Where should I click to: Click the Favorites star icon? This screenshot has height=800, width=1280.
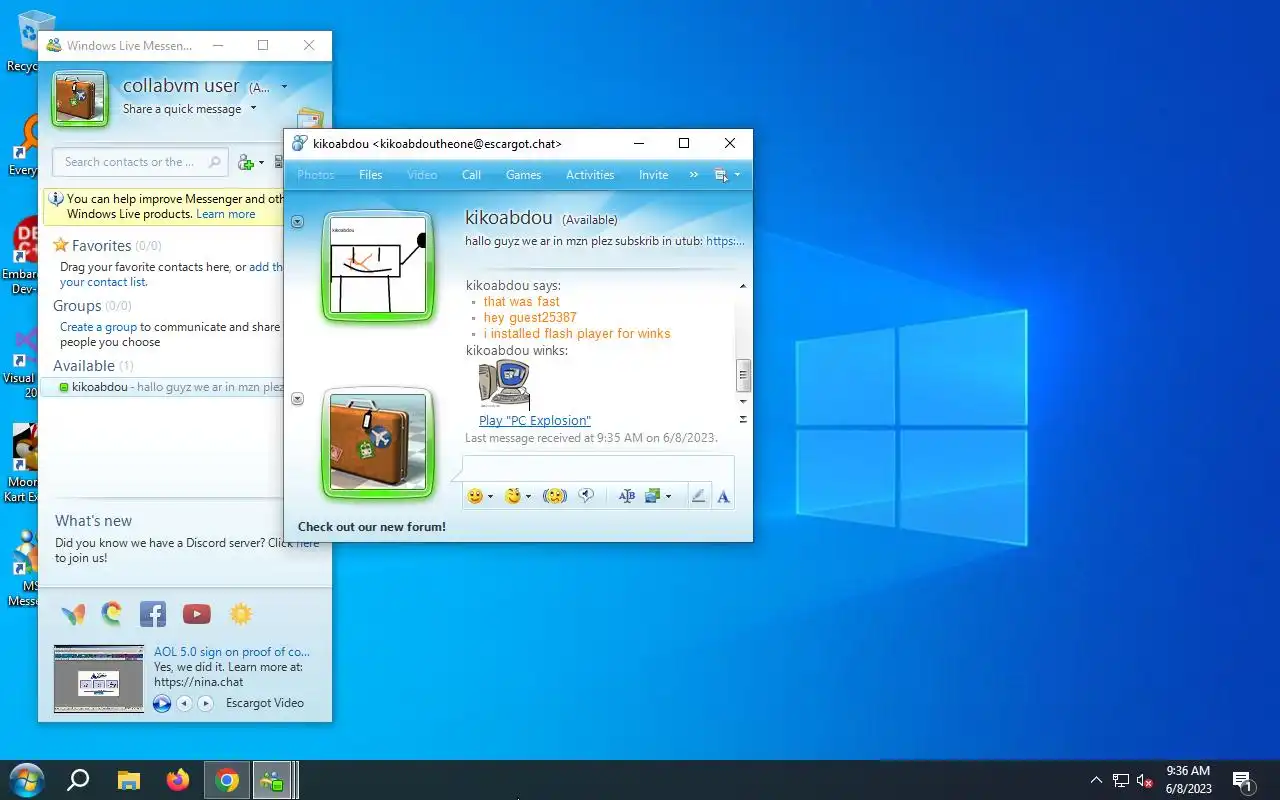point(60,245)
